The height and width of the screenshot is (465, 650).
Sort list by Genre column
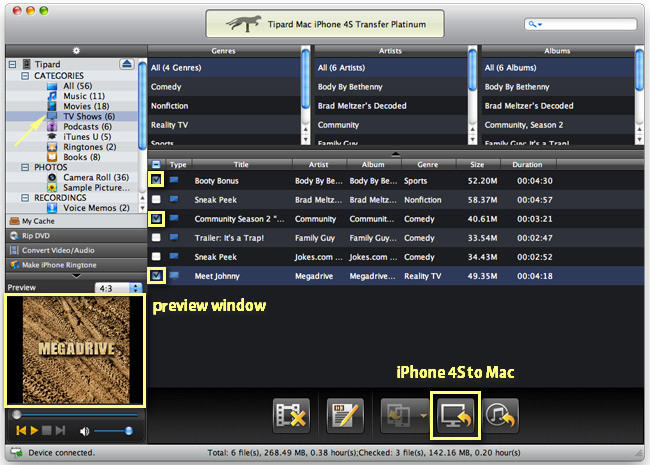(x=428, y=165)
